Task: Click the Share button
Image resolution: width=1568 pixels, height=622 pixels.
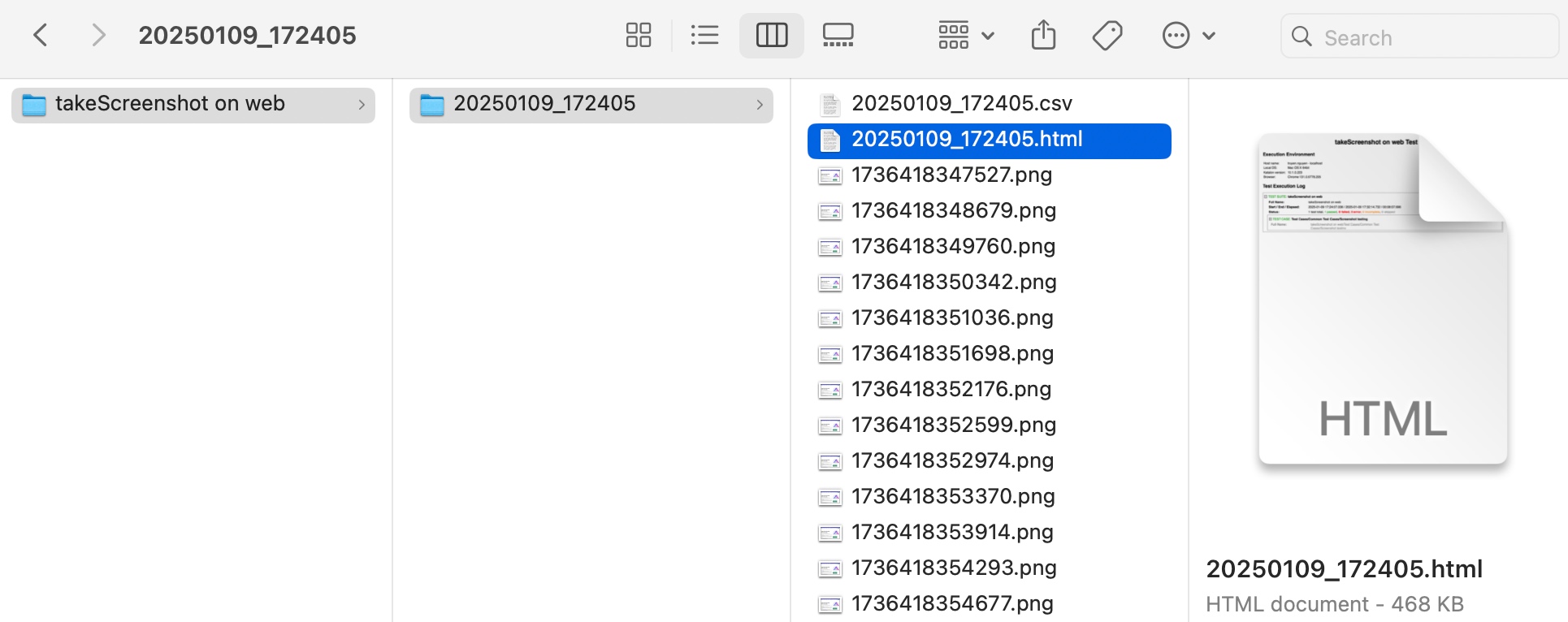Action: click(x=1043, y=35)
